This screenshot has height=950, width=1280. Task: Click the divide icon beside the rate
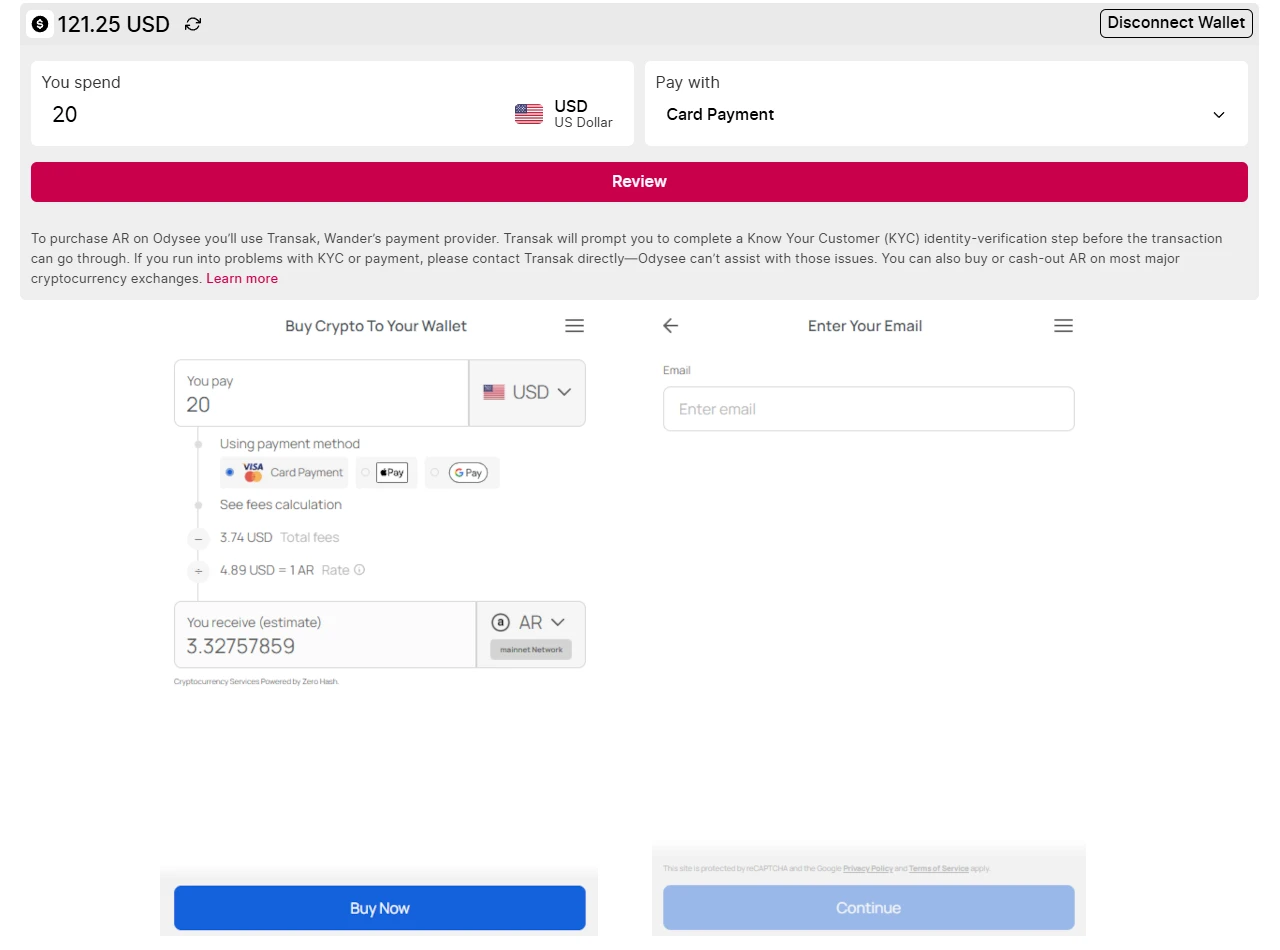click(x=198, y=571)
